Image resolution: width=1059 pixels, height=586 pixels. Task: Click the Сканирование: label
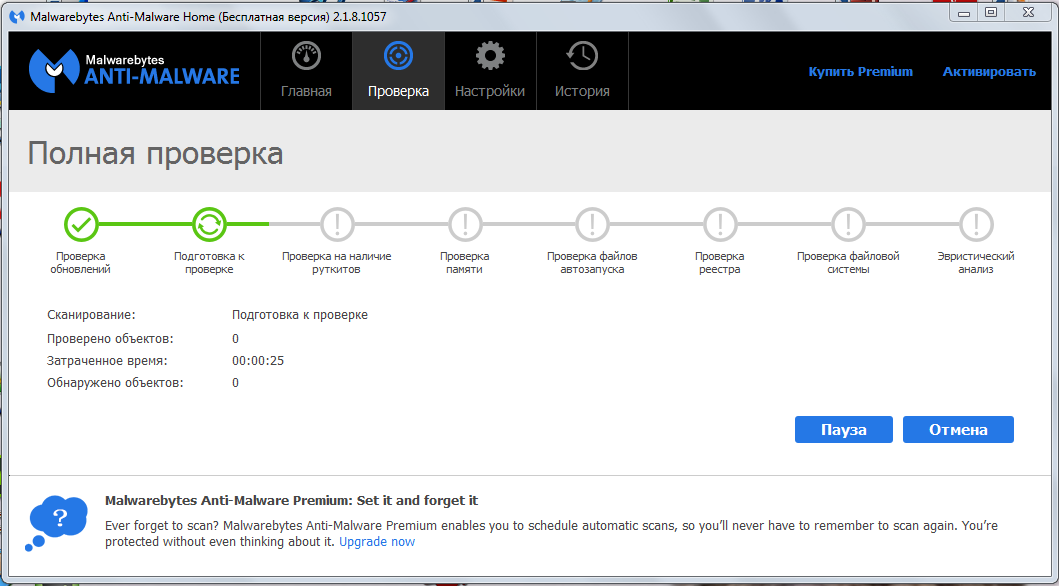[x=91, y=315]
